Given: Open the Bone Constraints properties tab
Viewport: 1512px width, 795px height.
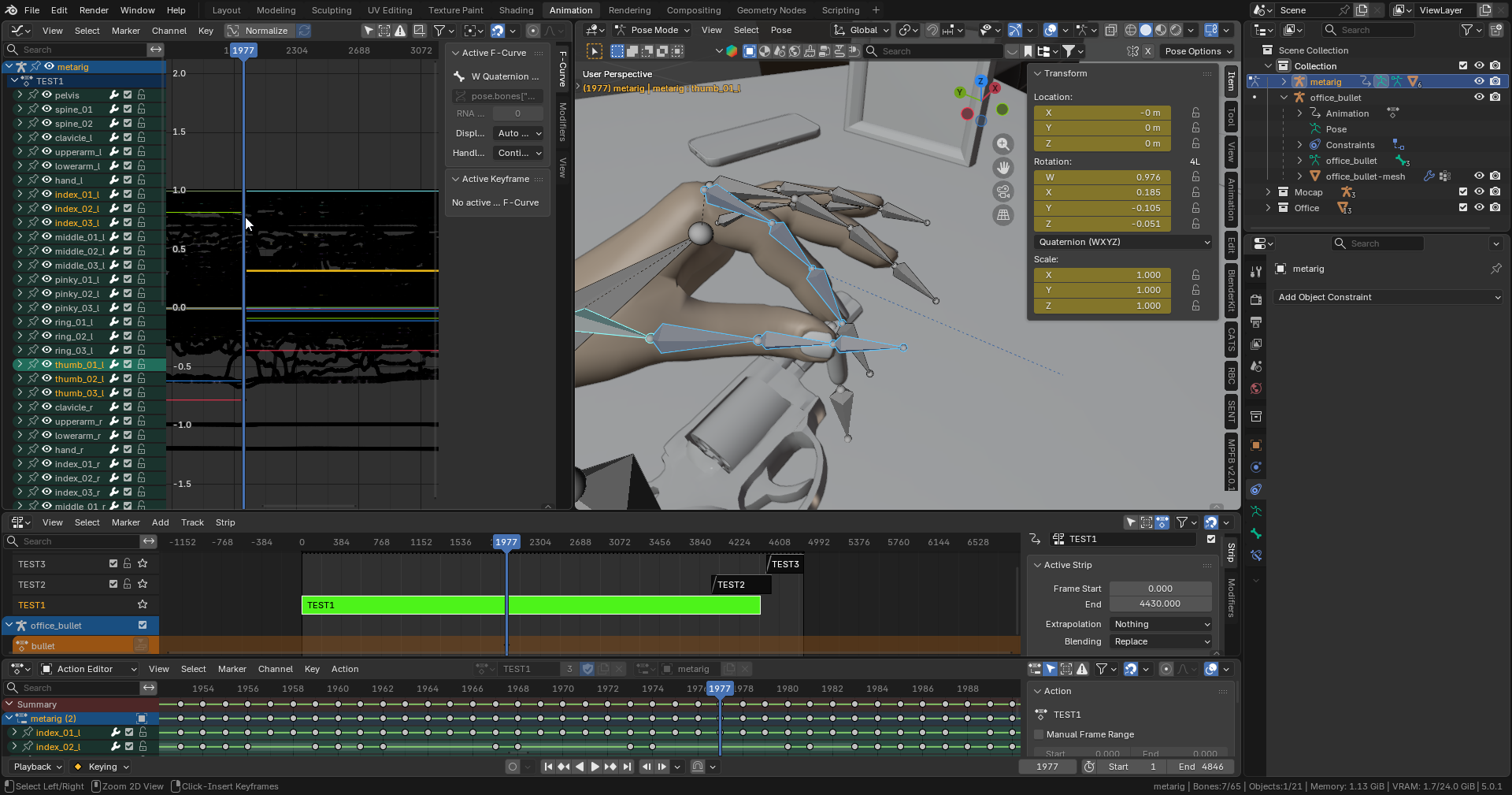Looking at the screenshot, I should point(1256,555).
